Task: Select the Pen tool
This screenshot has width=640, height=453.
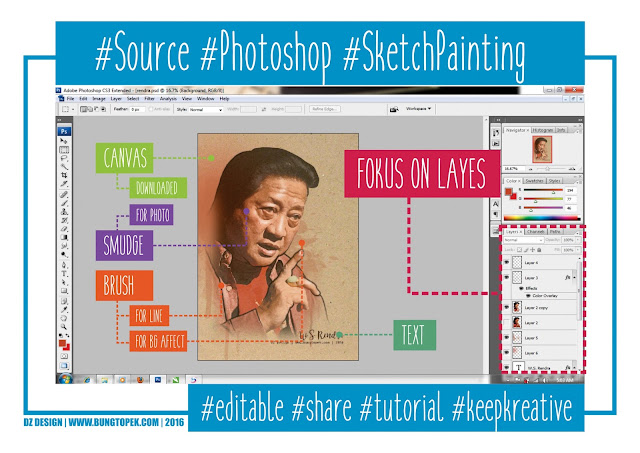Action: (x=64, y=265)
